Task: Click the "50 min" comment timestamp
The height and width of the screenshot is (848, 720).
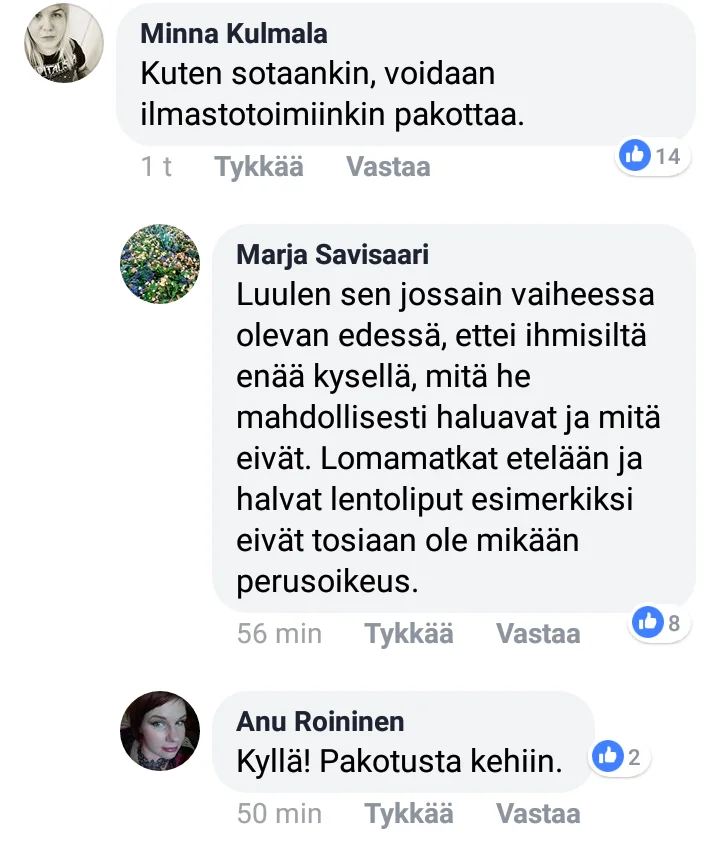Action: (279, 814)
